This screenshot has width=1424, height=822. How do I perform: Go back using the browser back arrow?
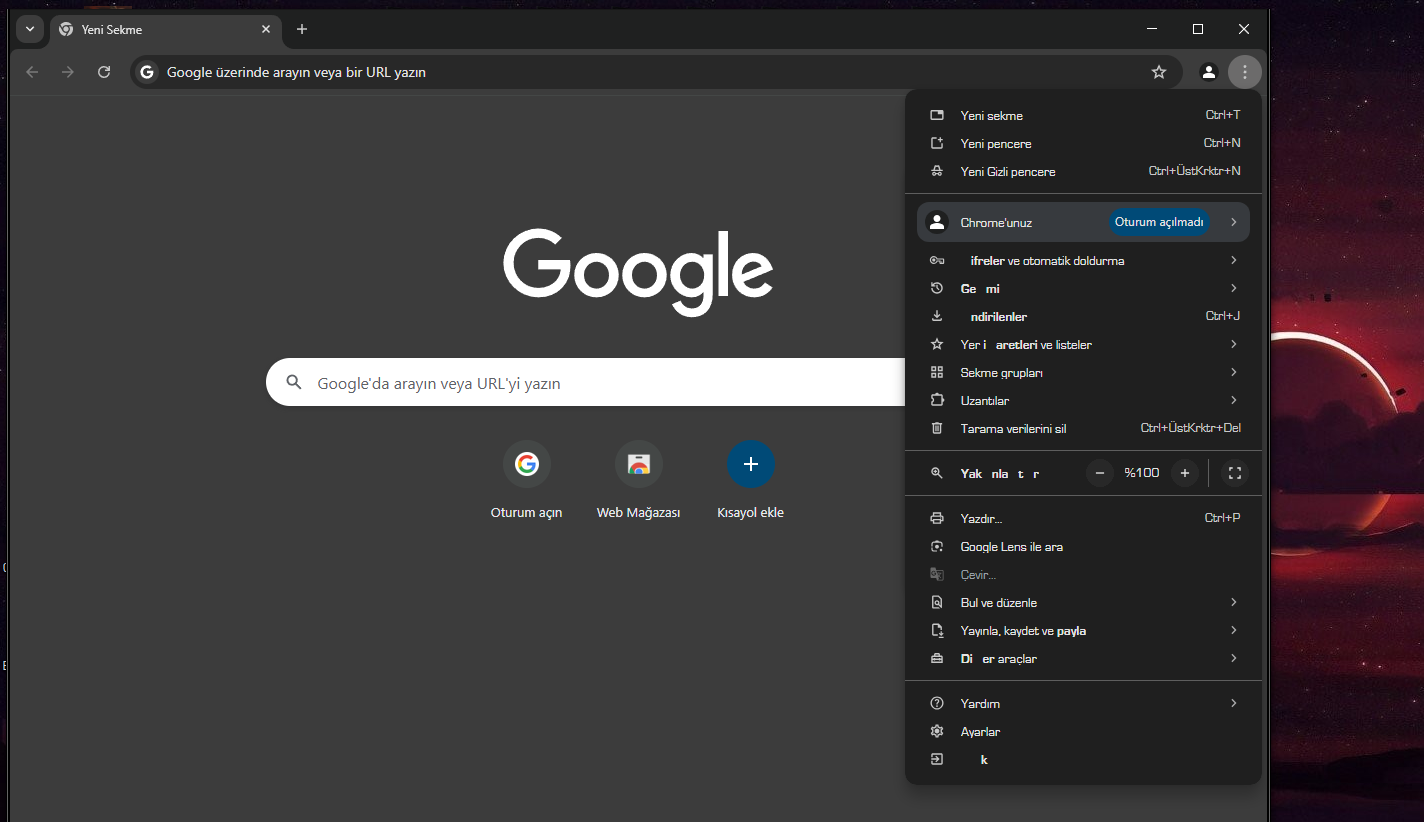(x=32, y=72)
